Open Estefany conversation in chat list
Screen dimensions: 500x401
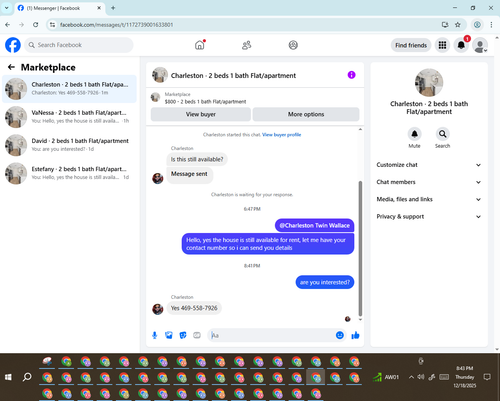click(x=69, y=173)
